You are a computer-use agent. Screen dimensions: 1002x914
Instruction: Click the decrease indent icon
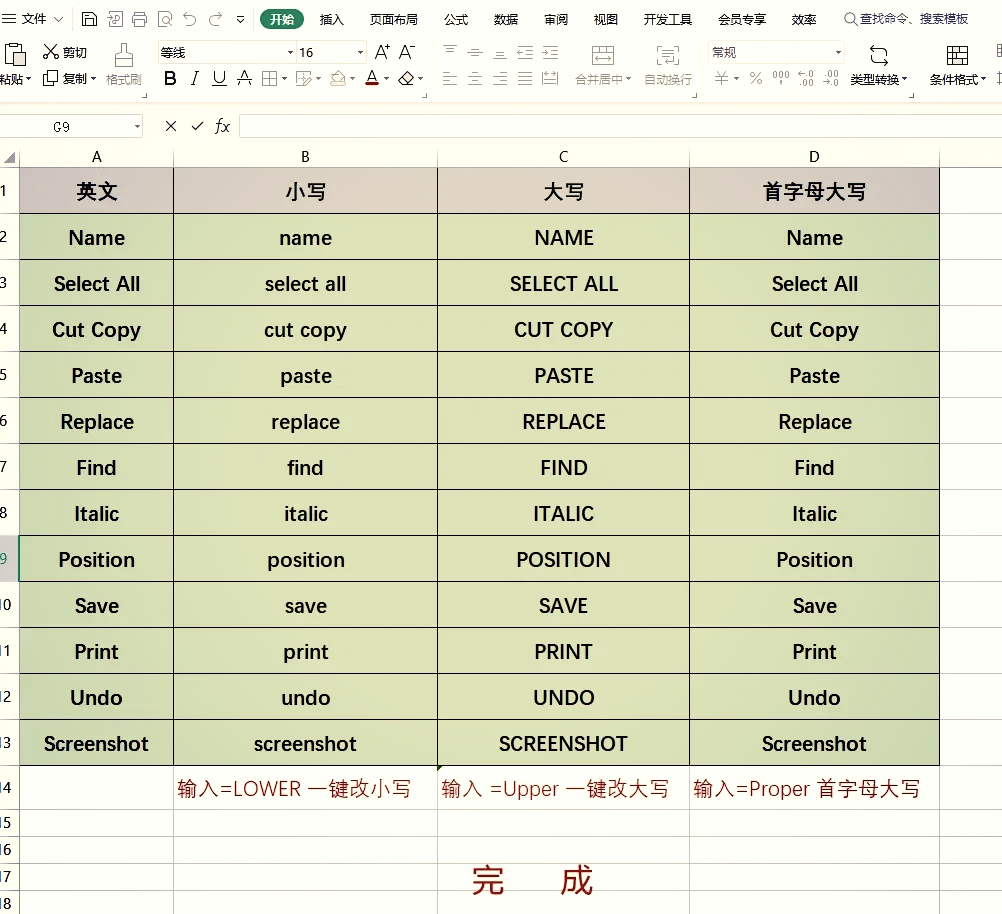(x=525, y=52)
